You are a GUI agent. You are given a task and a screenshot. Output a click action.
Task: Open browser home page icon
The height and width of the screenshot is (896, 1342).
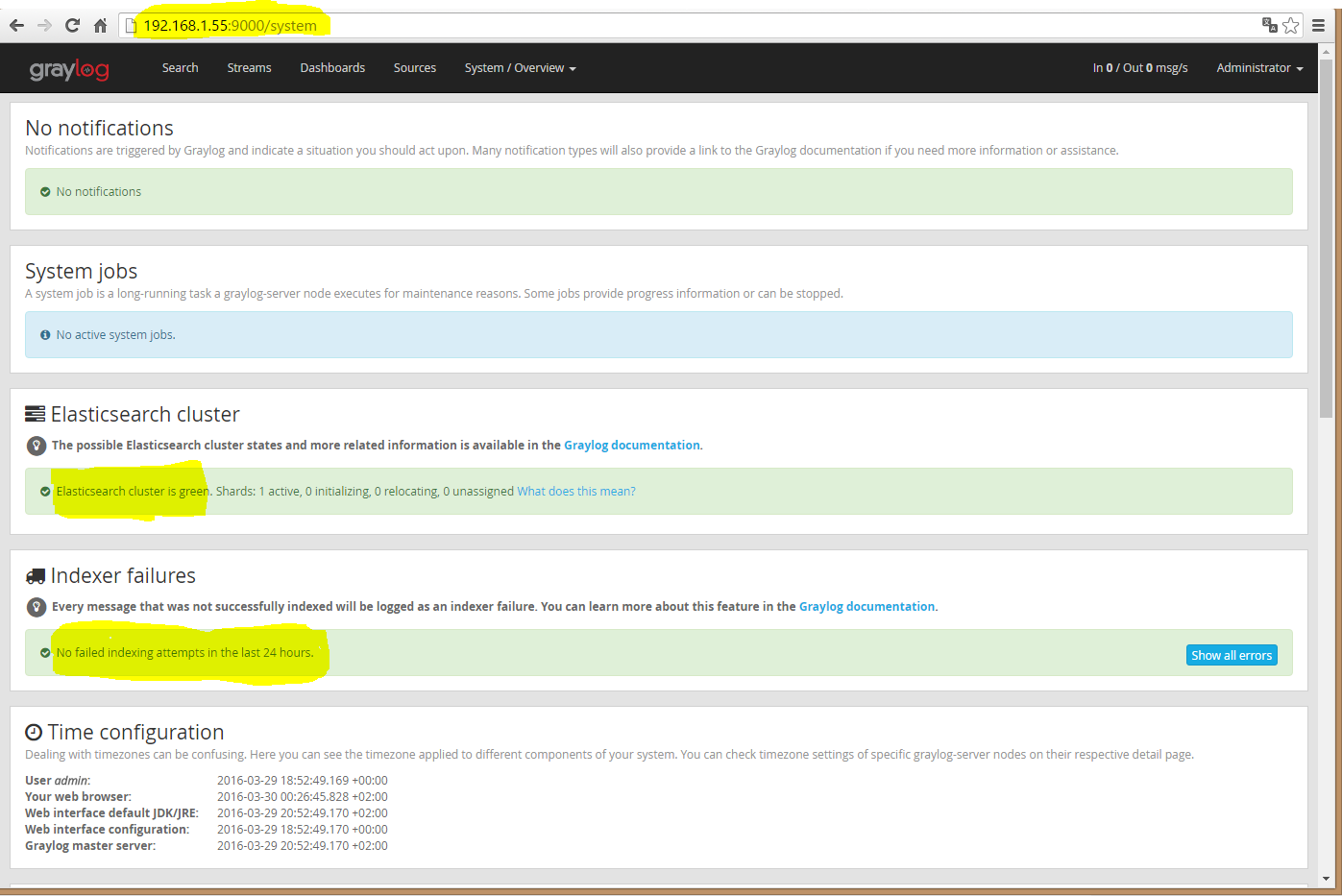click(x=100, y=25)
